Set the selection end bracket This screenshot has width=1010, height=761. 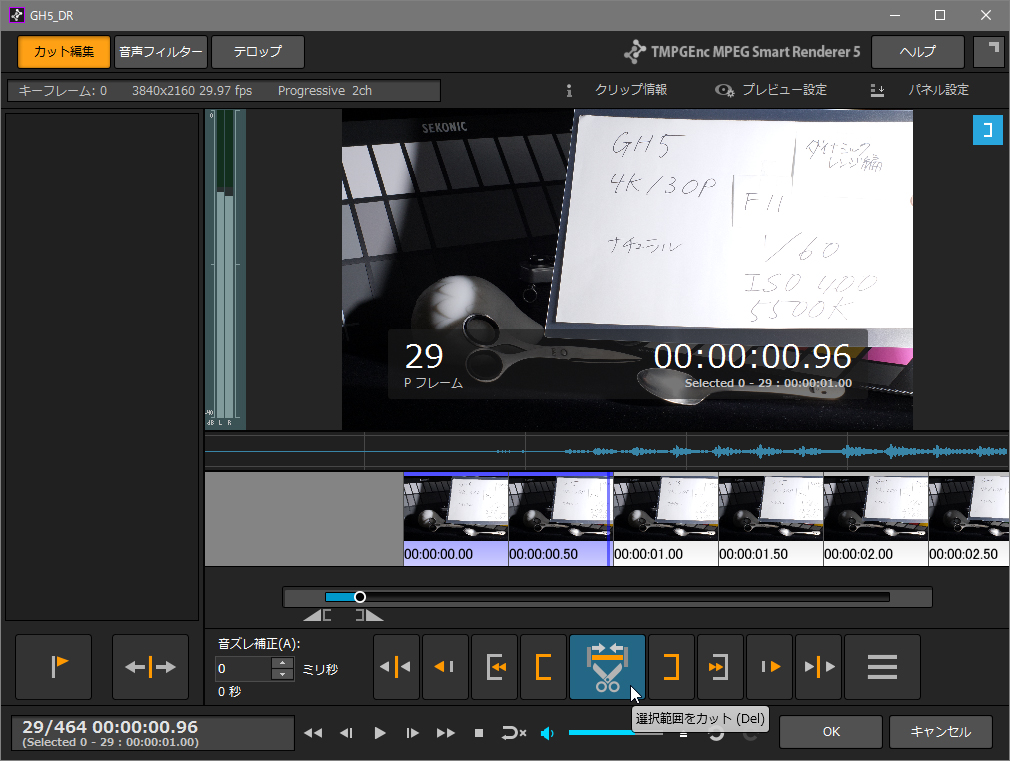pos(671,667)
